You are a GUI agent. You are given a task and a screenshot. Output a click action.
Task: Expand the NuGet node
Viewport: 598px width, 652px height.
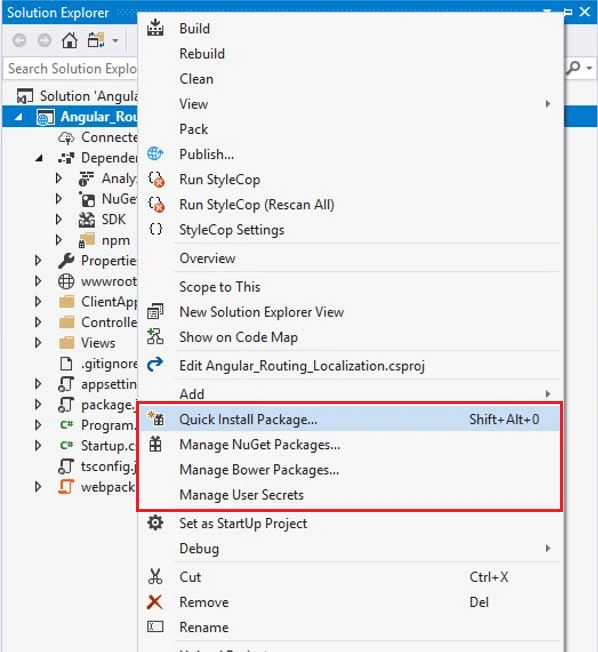tap(59, 199)
